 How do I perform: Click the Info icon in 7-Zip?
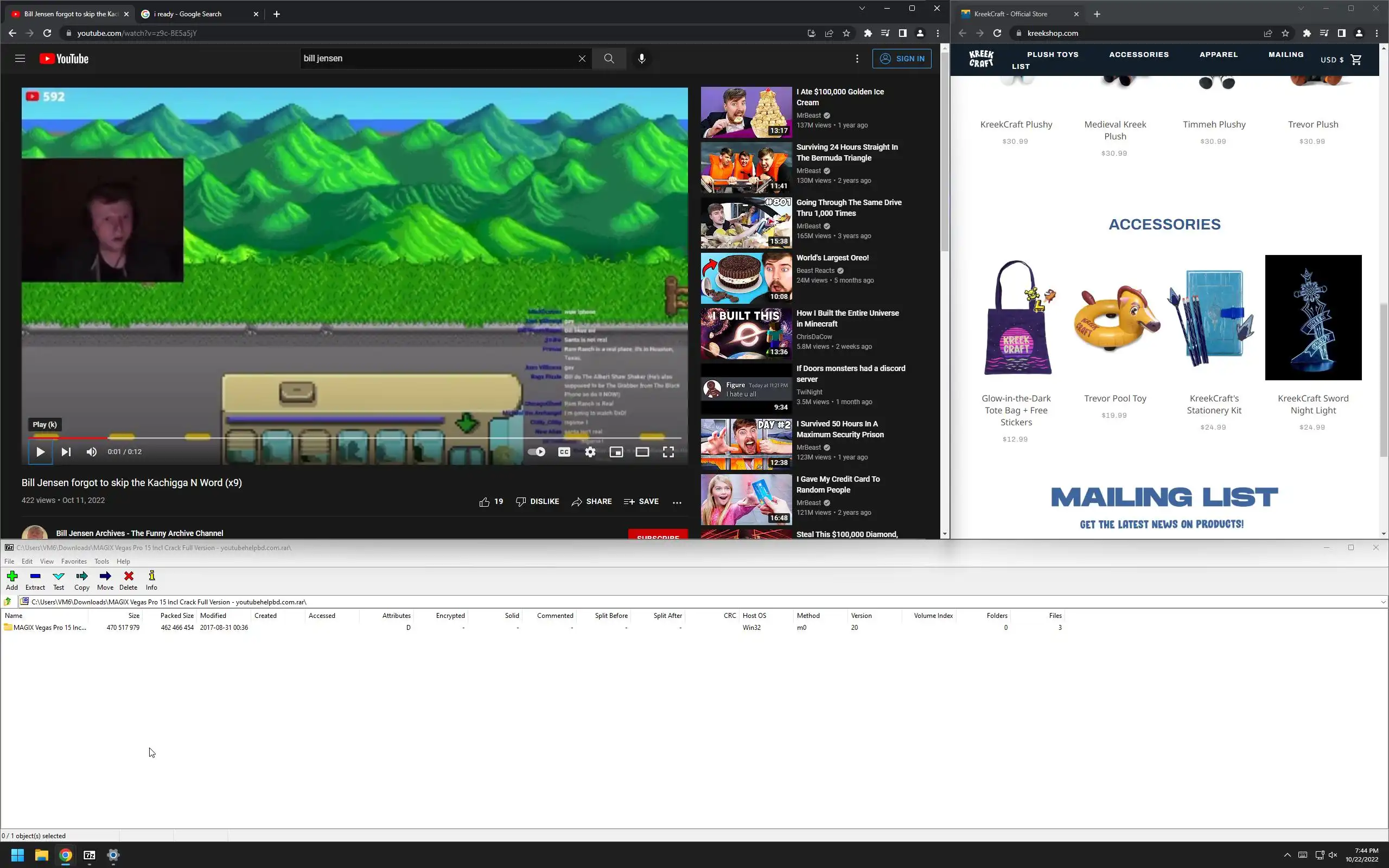coord(151,580)
